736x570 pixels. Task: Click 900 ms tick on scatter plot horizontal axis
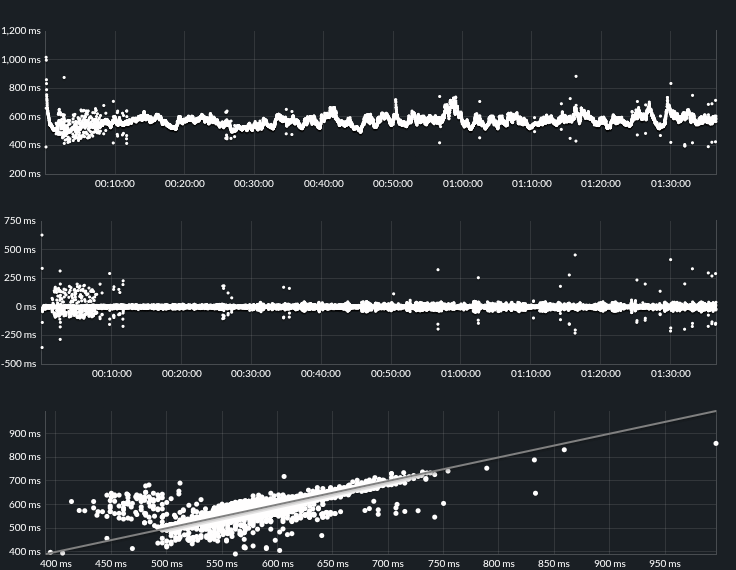tap(609, 563)
